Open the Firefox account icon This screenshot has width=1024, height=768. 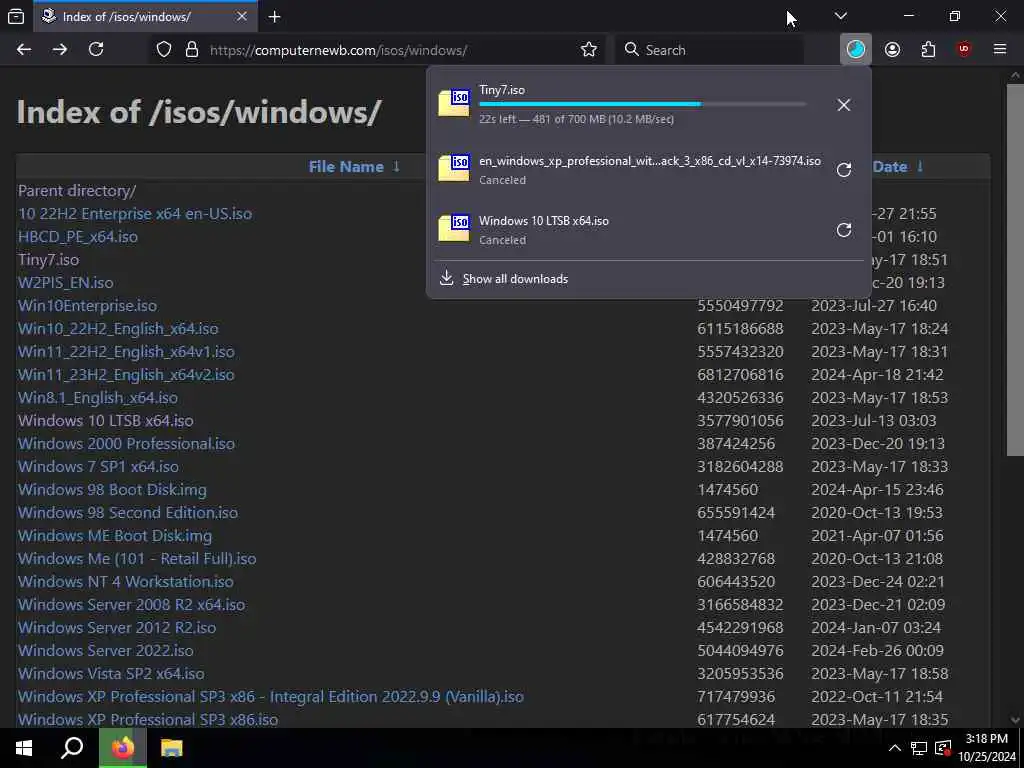[892, 50]
